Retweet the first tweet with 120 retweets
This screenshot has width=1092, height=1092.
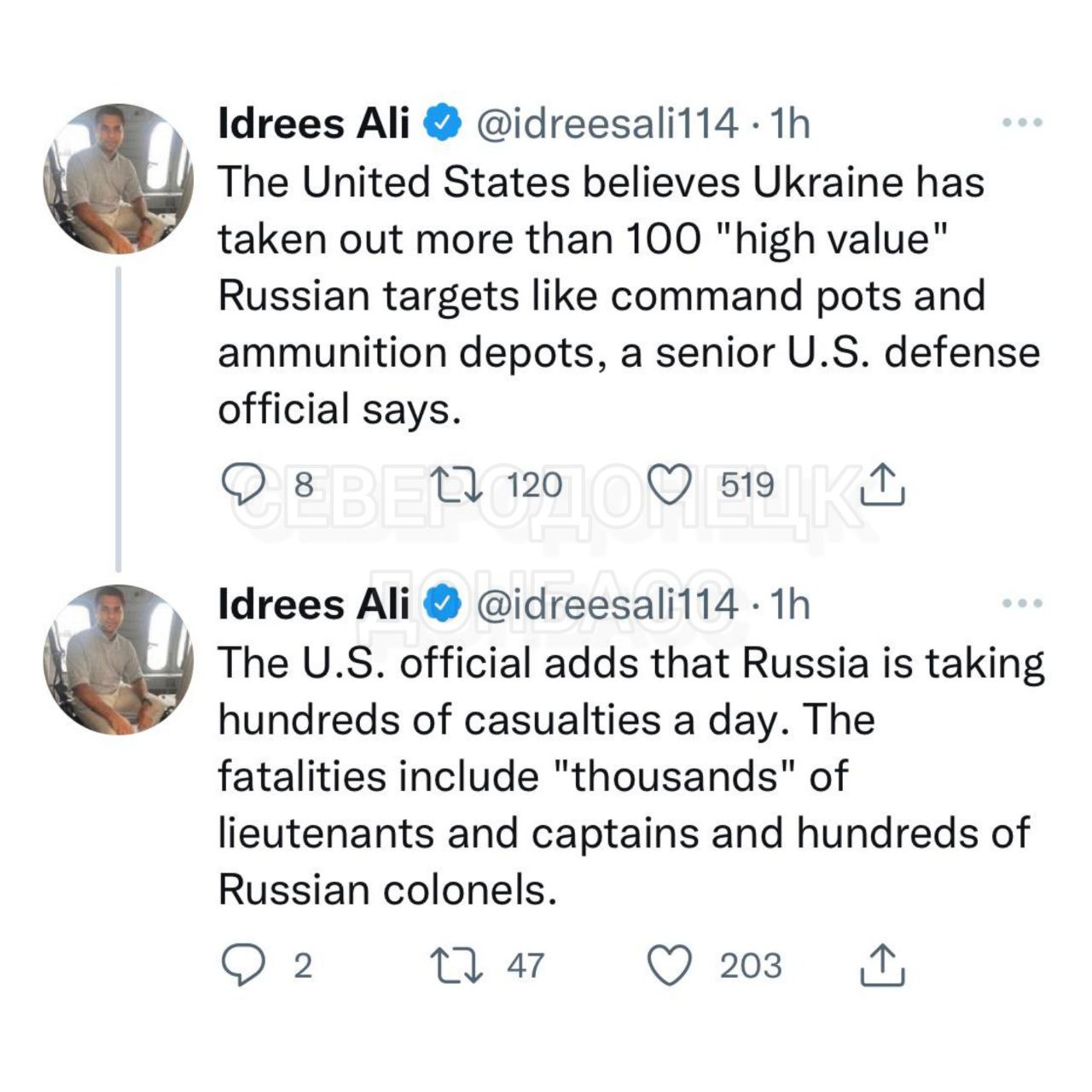[x=458, y=485]
